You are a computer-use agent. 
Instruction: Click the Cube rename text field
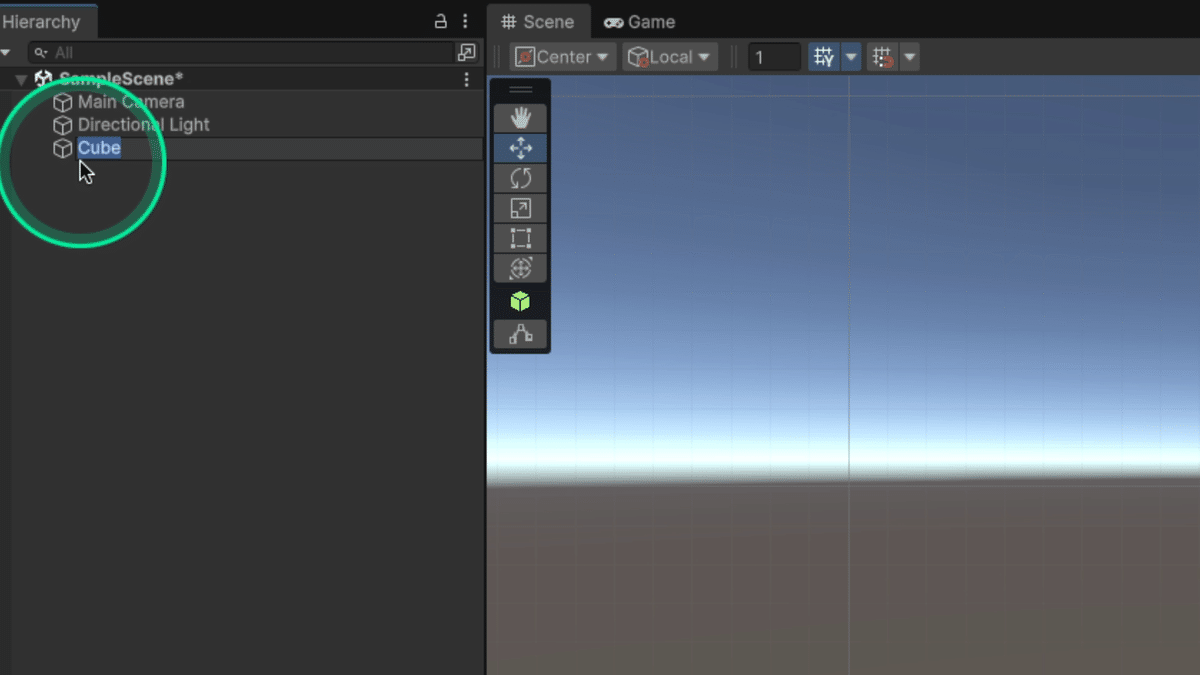pos(279,148)
